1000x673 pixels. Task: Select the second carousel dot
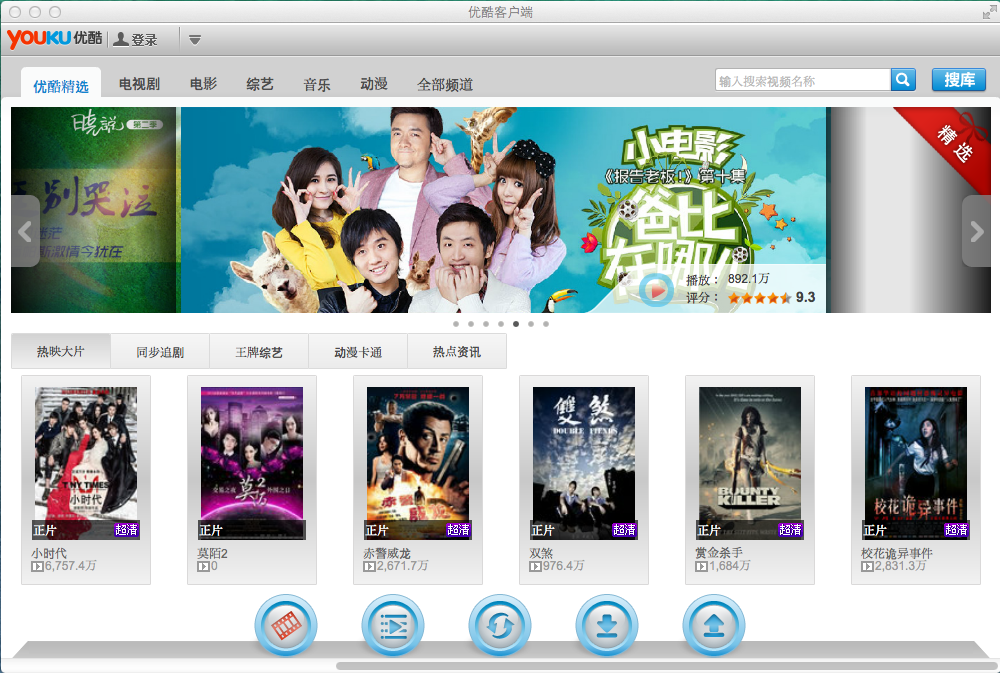click(x=471, y=324)
